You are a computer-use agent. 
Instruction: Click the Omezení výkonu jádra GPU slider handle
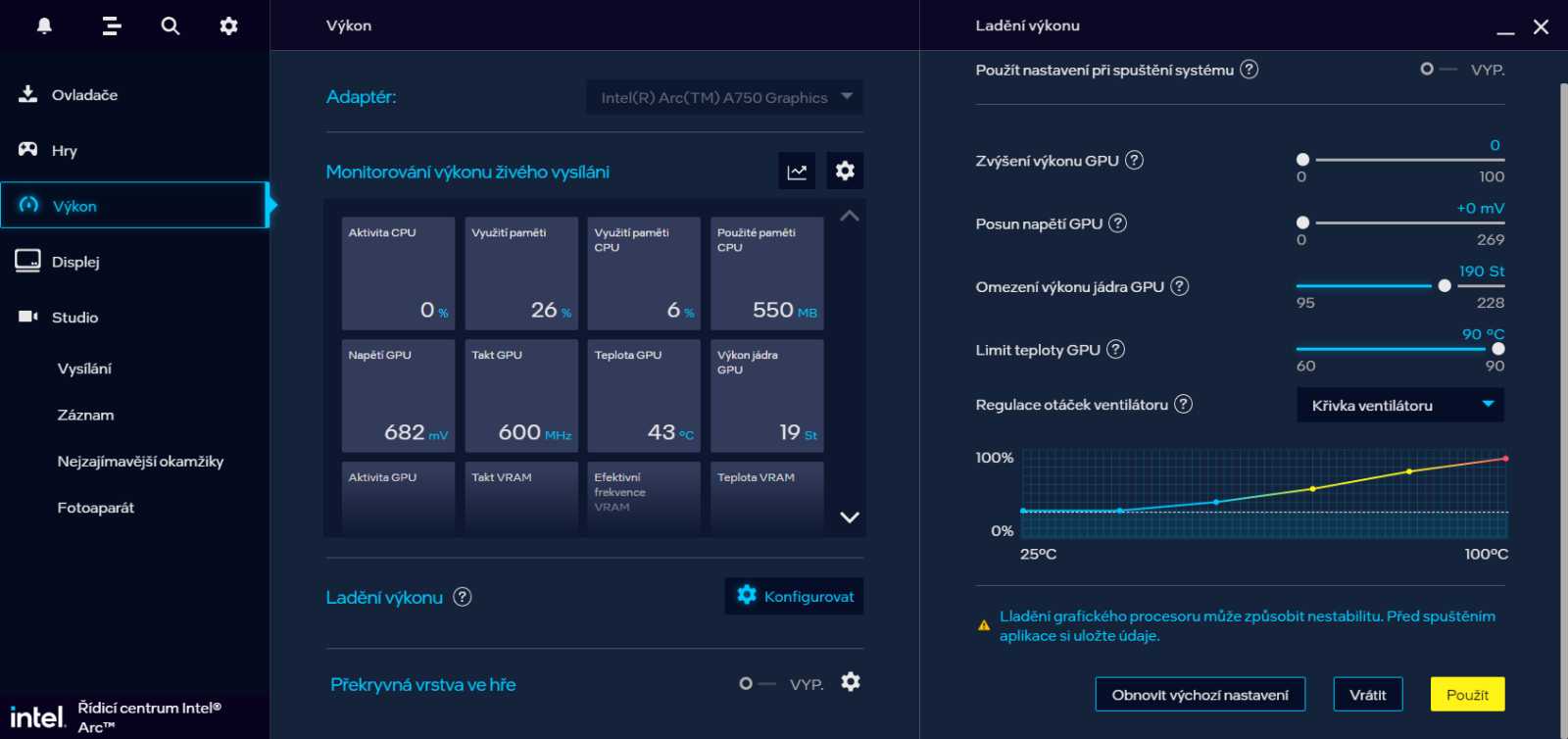(x=1445, y=286)
